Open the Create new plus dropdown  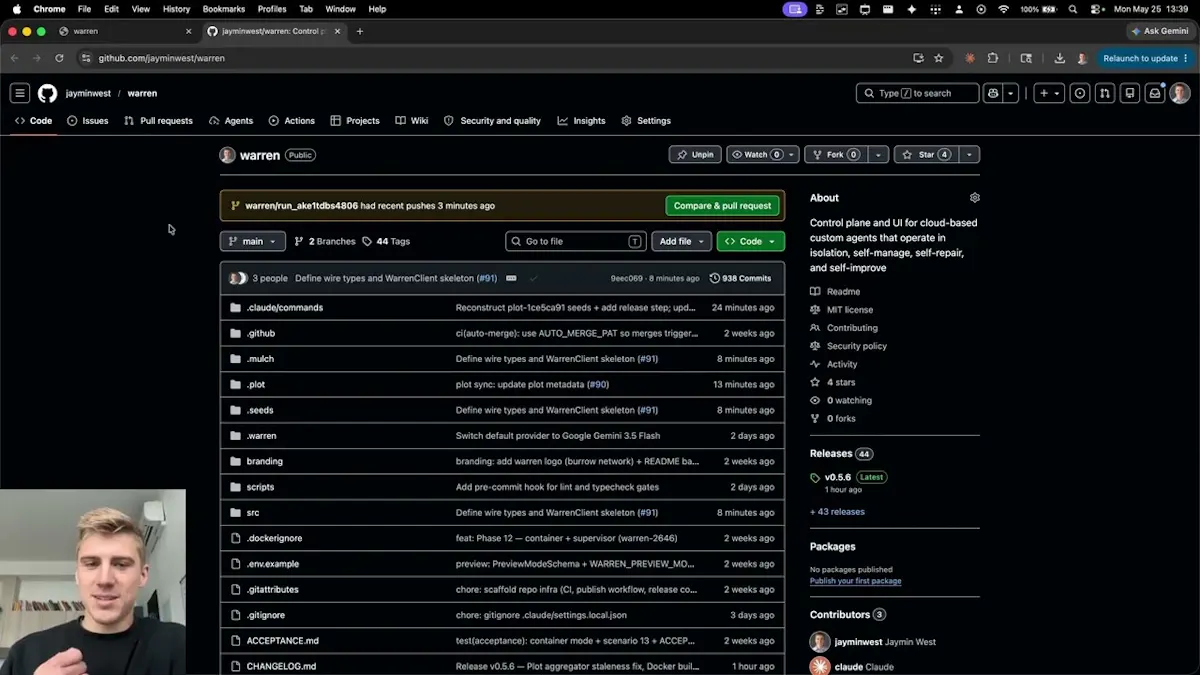(1049, 93)
